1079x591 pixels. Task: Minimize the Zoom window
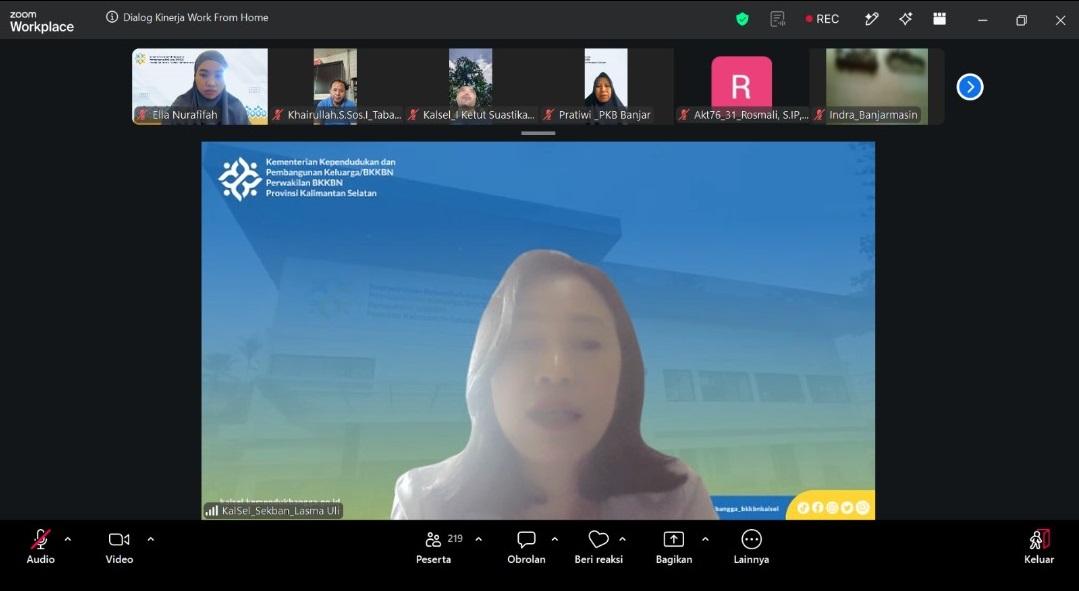point(983,20)
